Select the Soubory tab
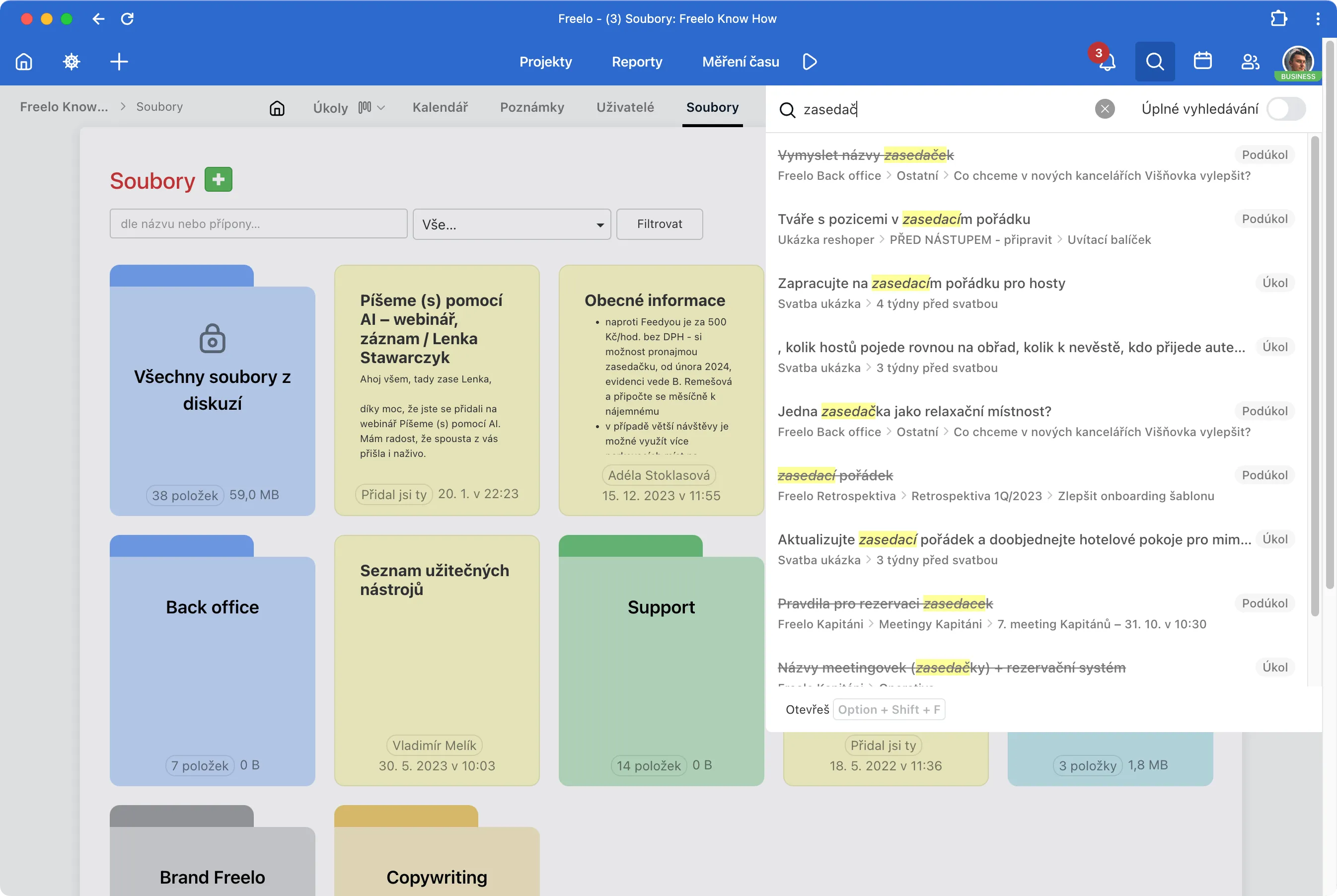Image resolution: width=1337 pixels, height=896 pixels. tap(713, 107)
